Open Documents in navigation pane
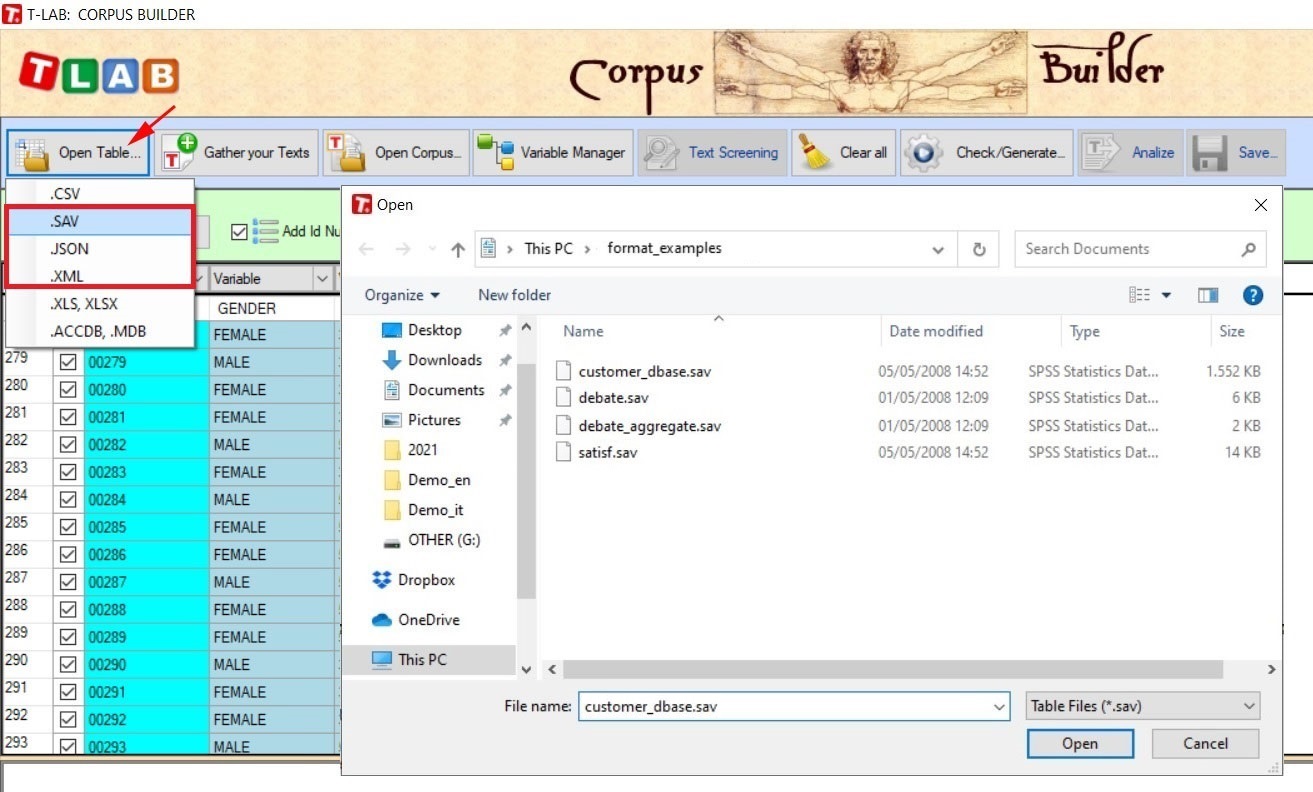This screenshot has height=792, width=1313. coord(446,390)
